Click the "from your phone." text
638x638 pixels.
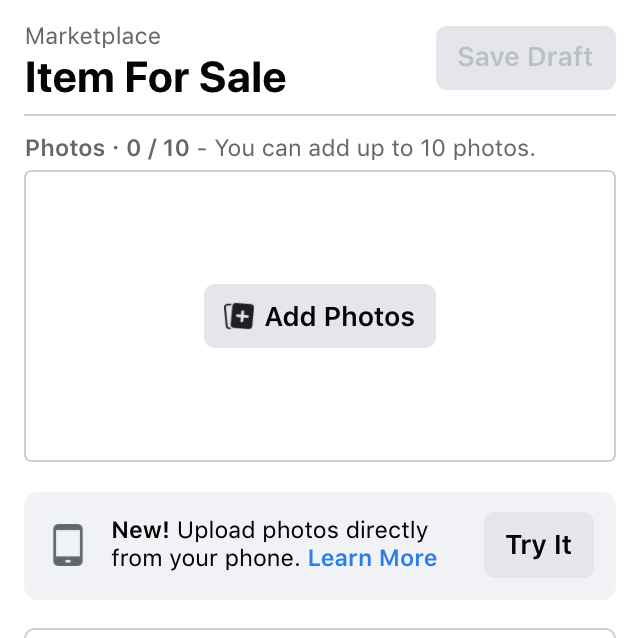tap(206, 558)
